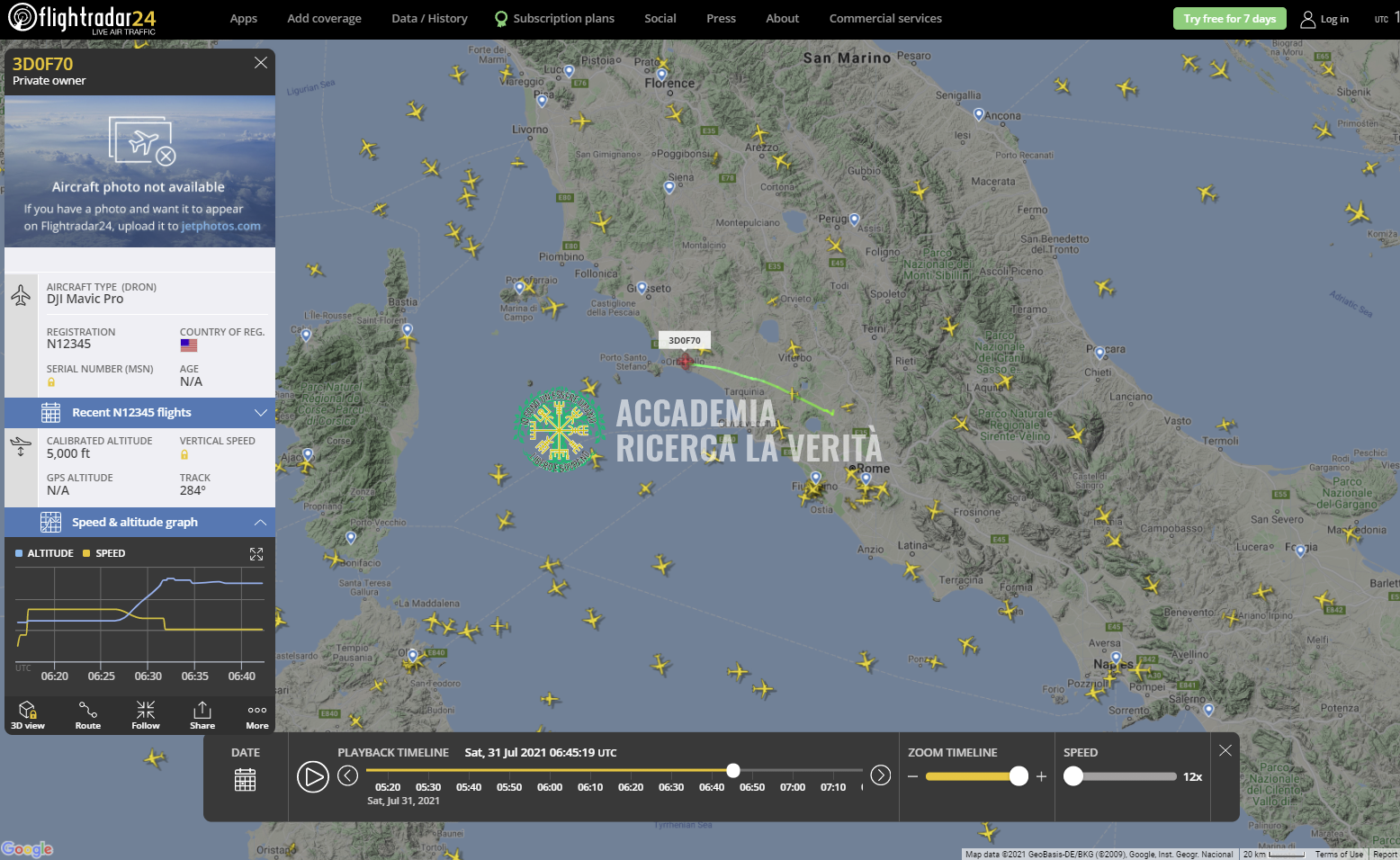
Task: Follow the jetphotos.com link
Action: coord(221,226)
